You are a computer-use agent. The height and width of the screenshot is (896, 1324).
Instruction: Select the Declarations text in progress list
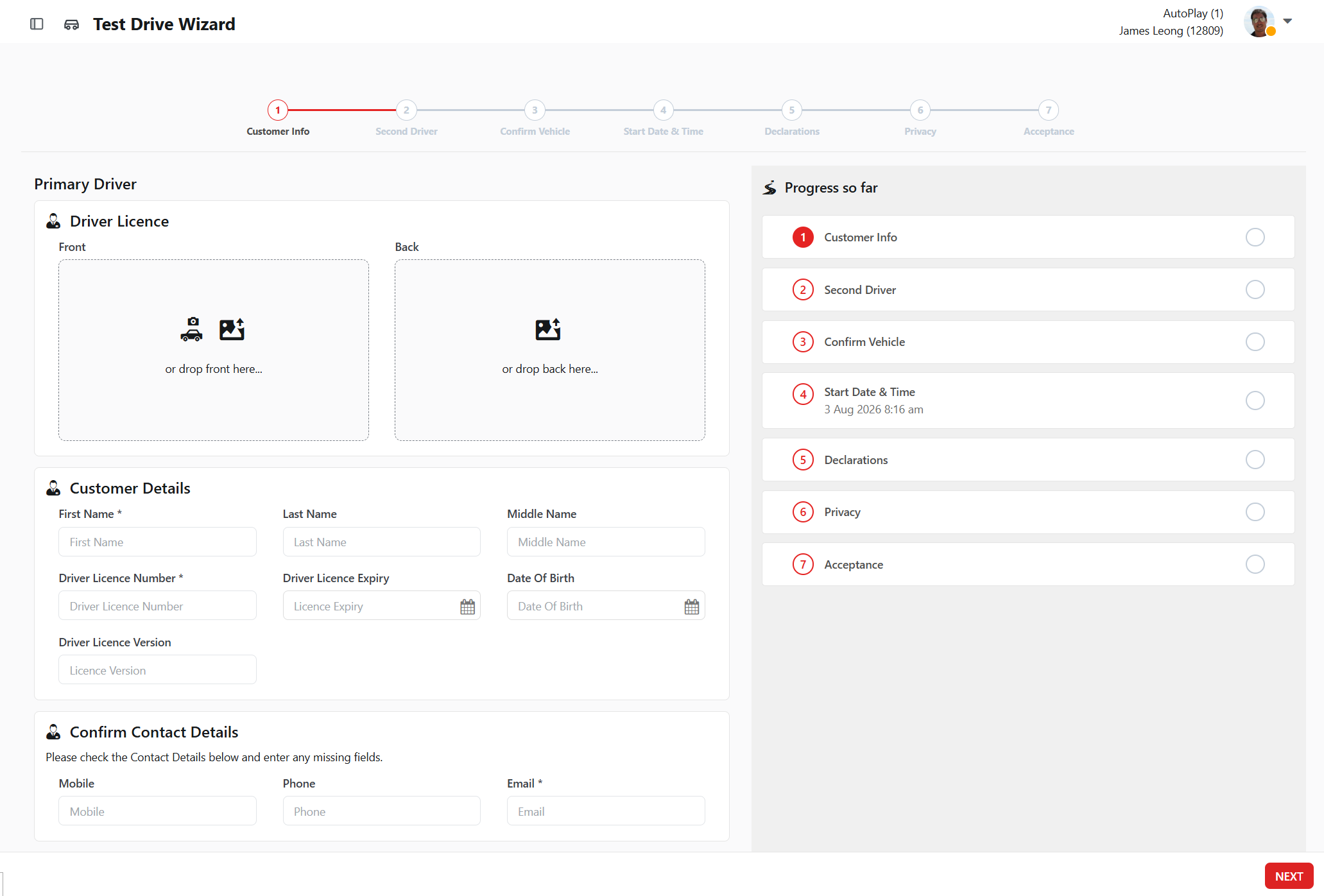[855, 460]
